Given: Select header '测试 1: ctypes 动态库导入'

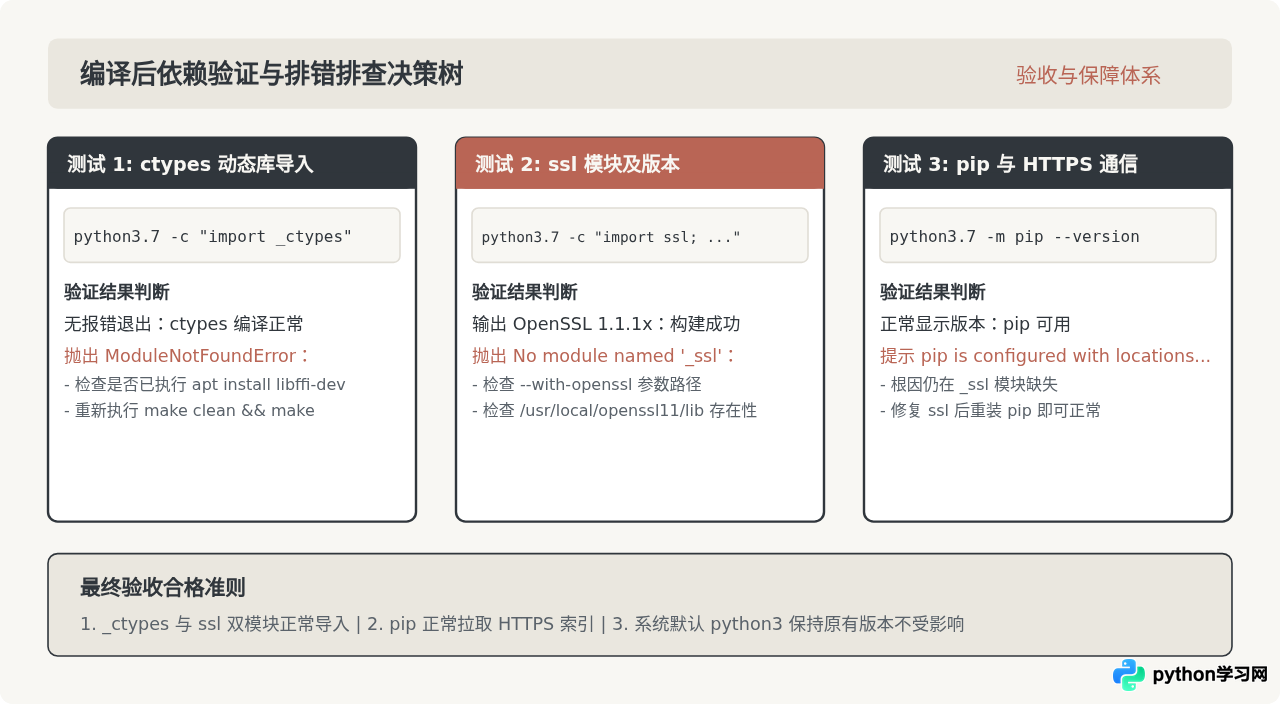Looking at the screenshot, I should (232, 163).
